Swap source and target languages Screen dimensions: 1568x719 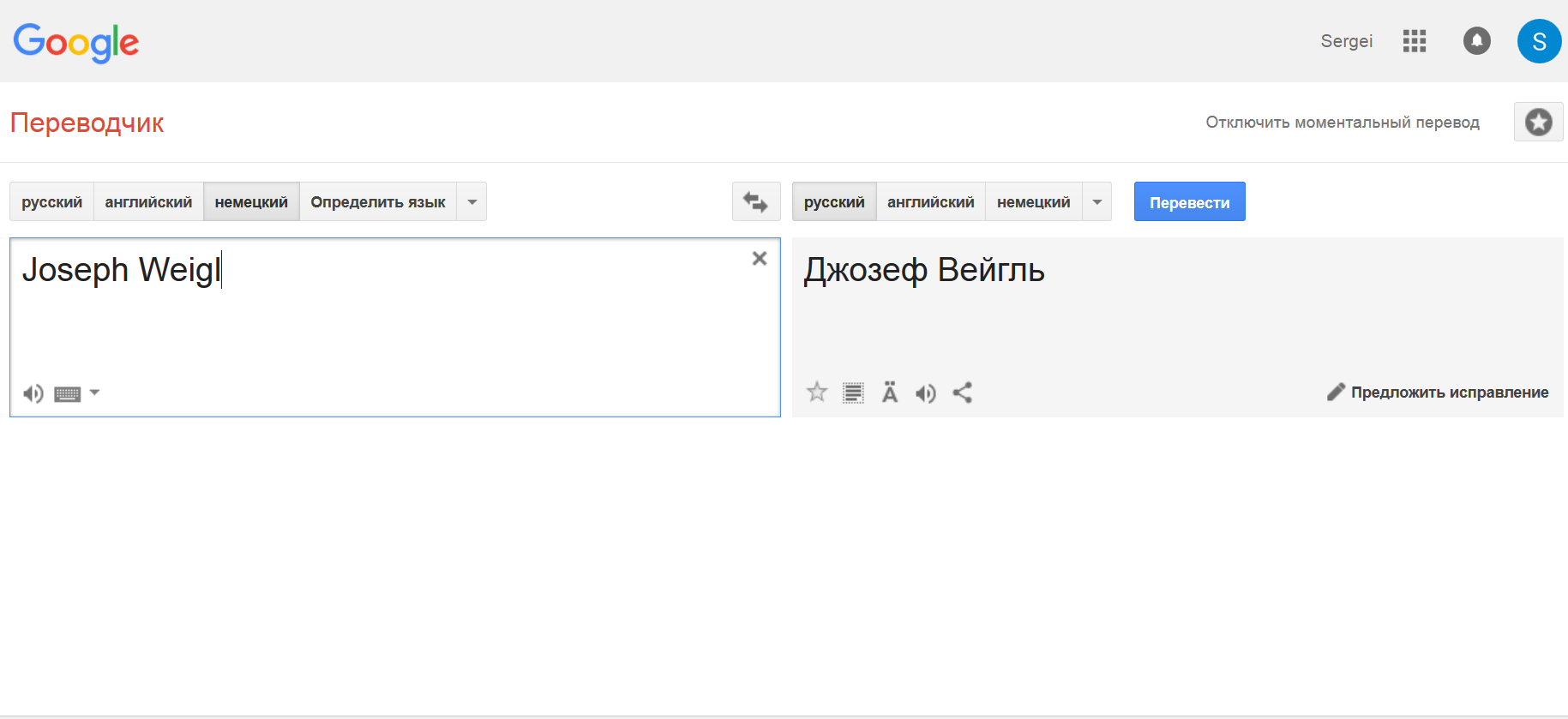755,202
